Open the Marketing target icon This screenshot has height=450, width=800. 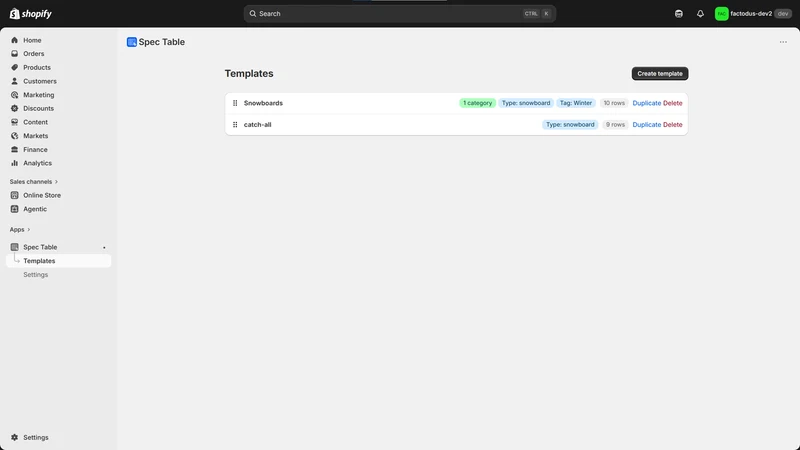tap(14, 95)
